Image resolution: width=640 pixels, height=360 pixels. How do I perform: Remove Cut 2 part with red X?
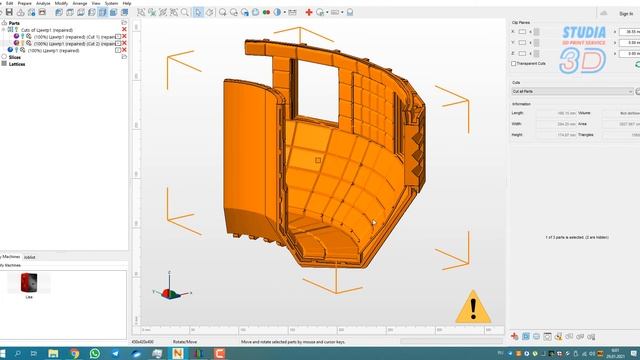(124, 43)
